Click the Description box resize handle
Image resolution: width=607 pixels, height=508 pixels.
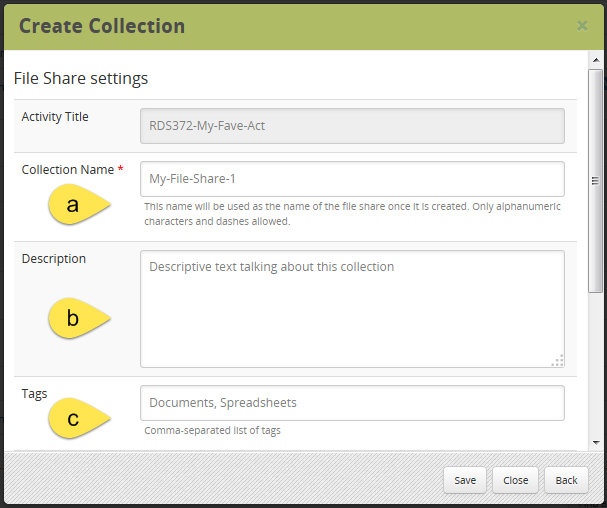click(557, 360)
